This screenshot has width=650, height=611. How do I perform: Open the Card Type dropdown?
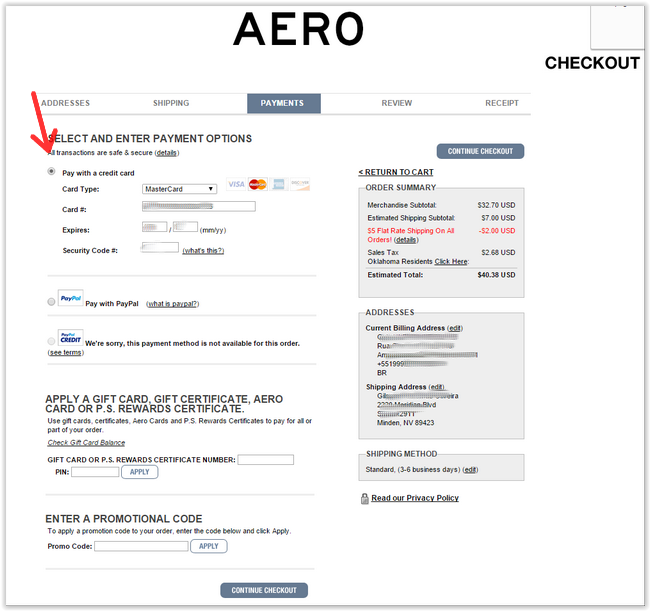pyautogui.click(x=179, y=189)
